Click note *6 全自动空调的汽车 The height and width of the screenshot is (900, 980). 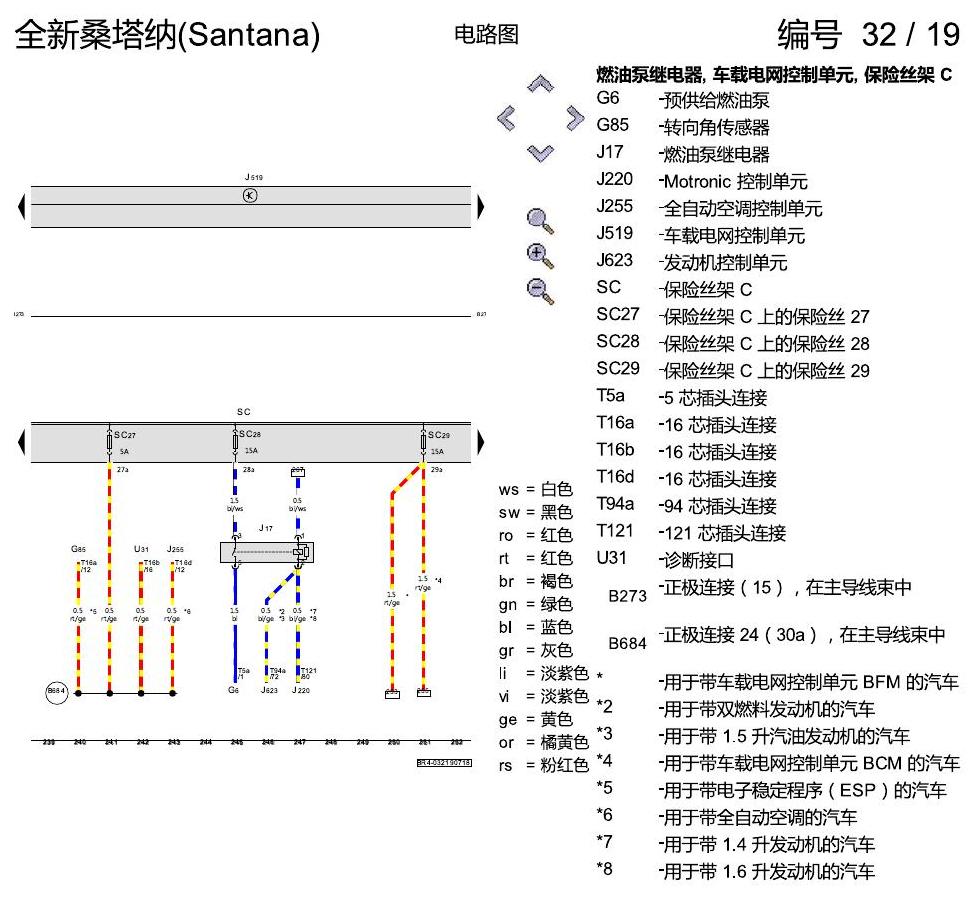point(727,816)
